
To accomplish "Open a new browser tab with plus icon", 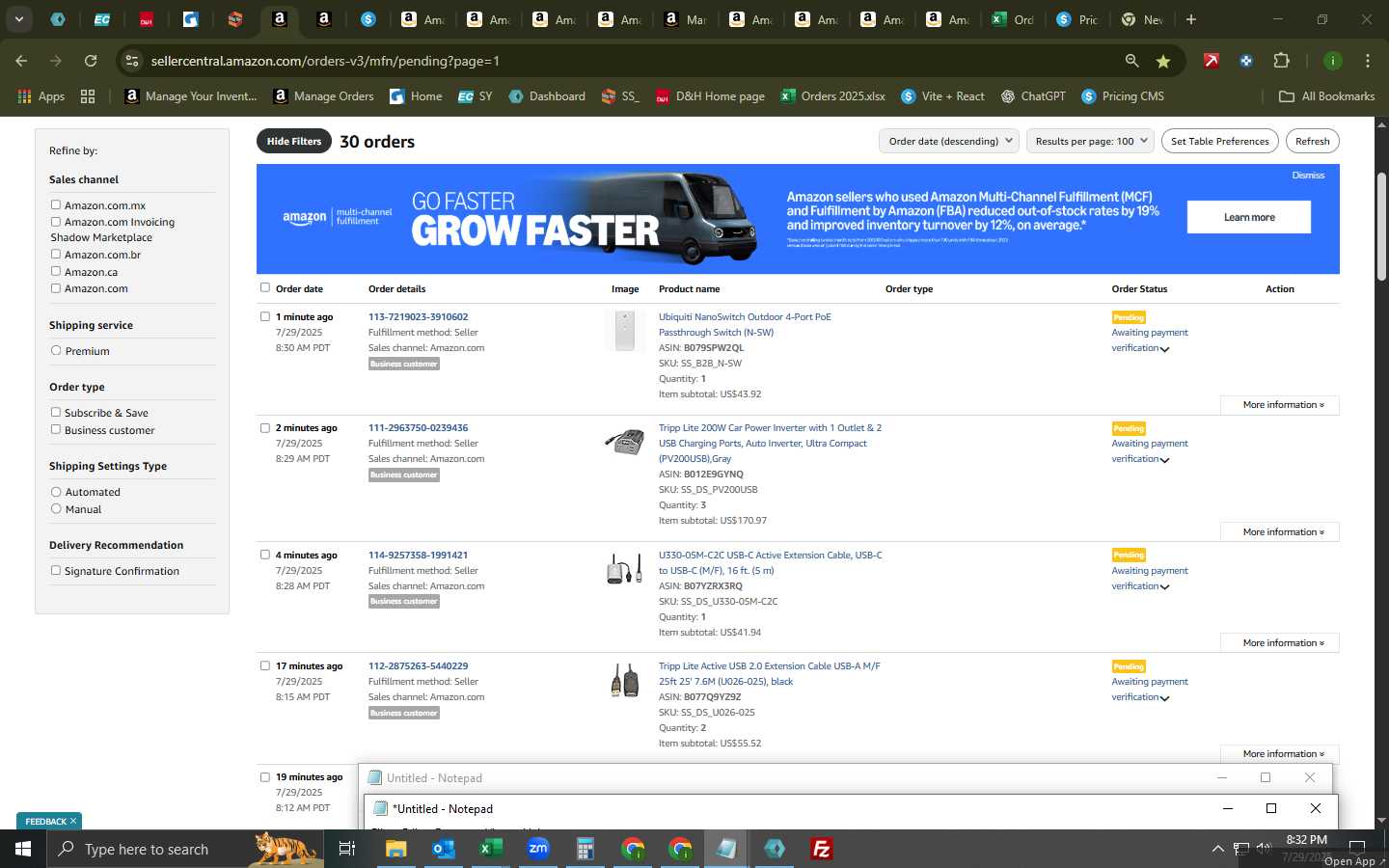I will point(1191,19).
